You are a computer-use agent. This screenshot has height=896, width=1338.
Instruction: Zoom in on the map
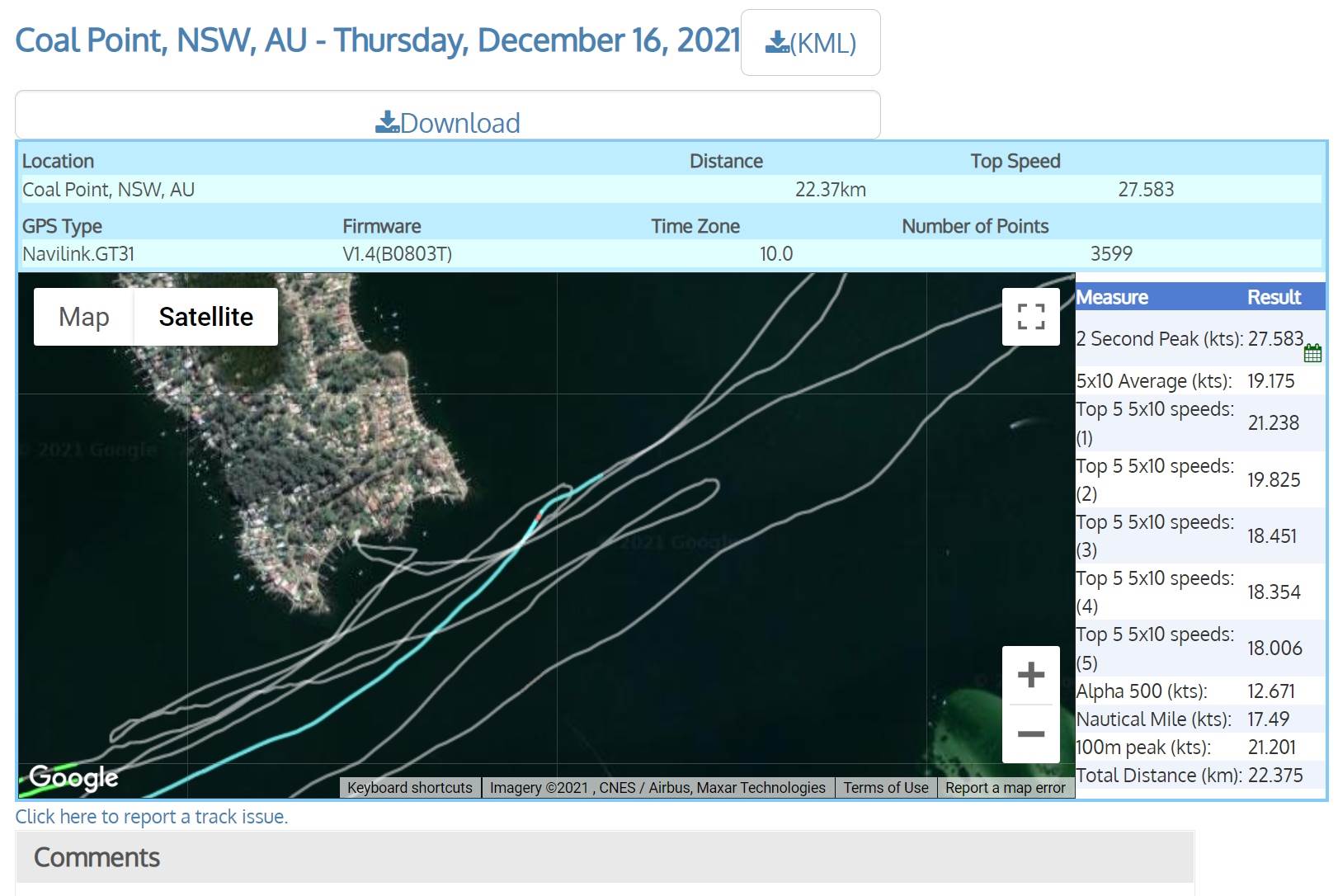(x=1030, y=675)
